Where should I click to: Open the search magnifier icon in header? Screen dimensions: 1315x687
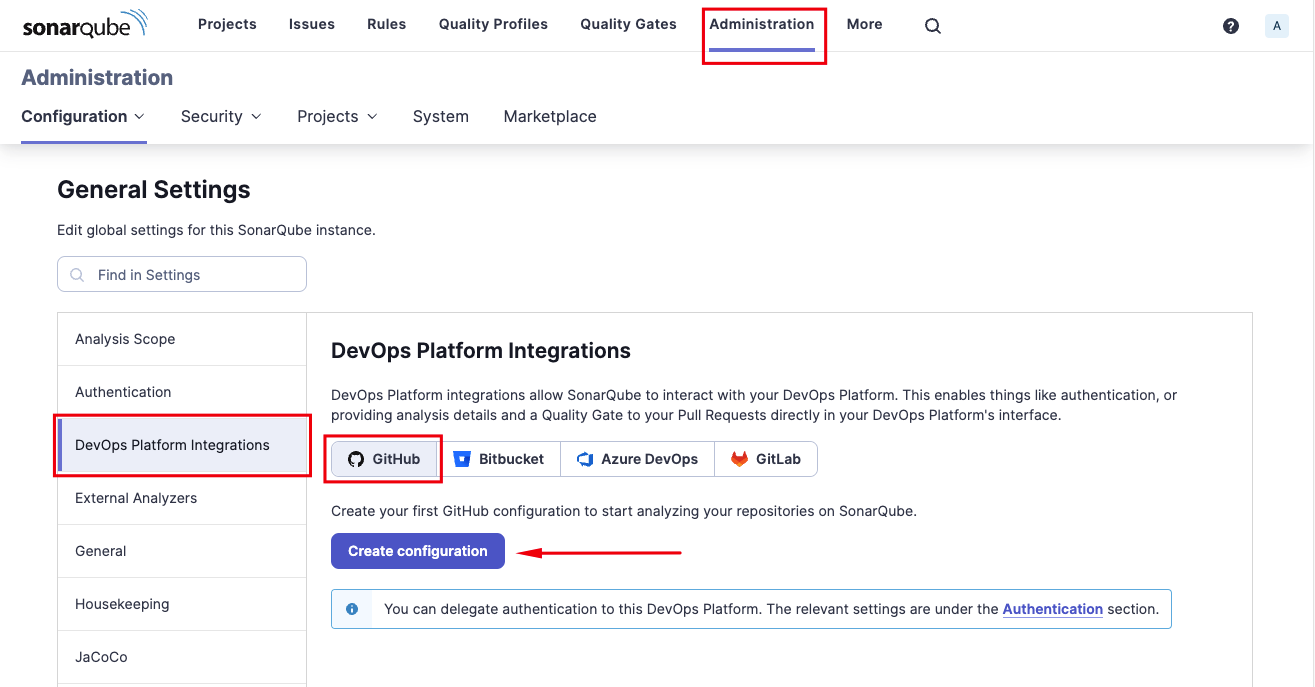tap(932, 26)
